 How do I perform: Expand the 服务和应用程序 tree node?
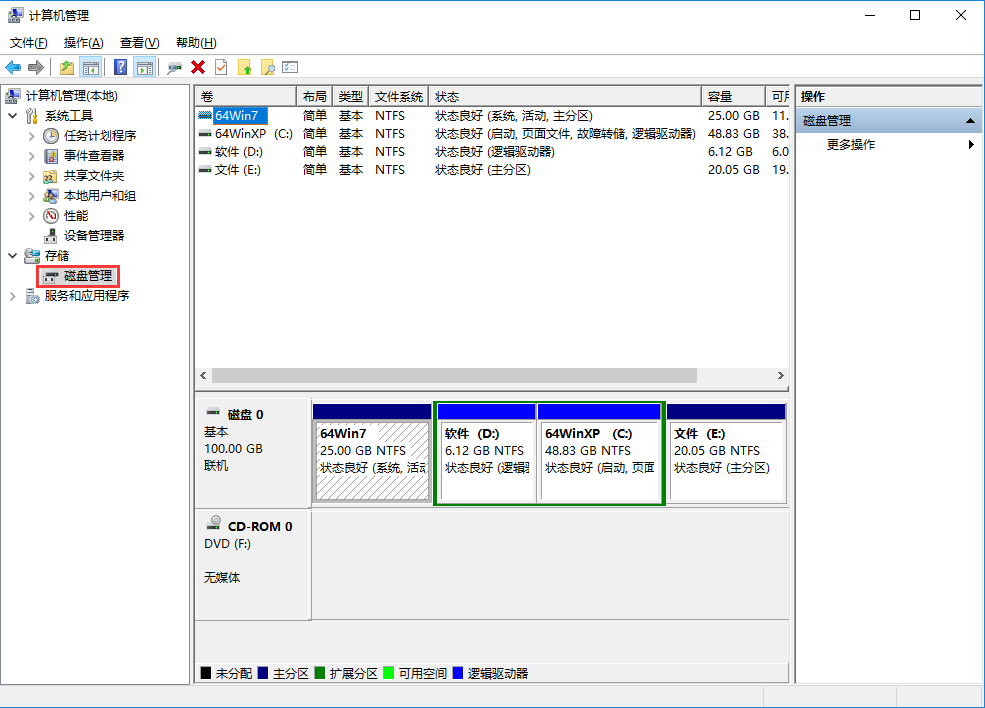12,295
